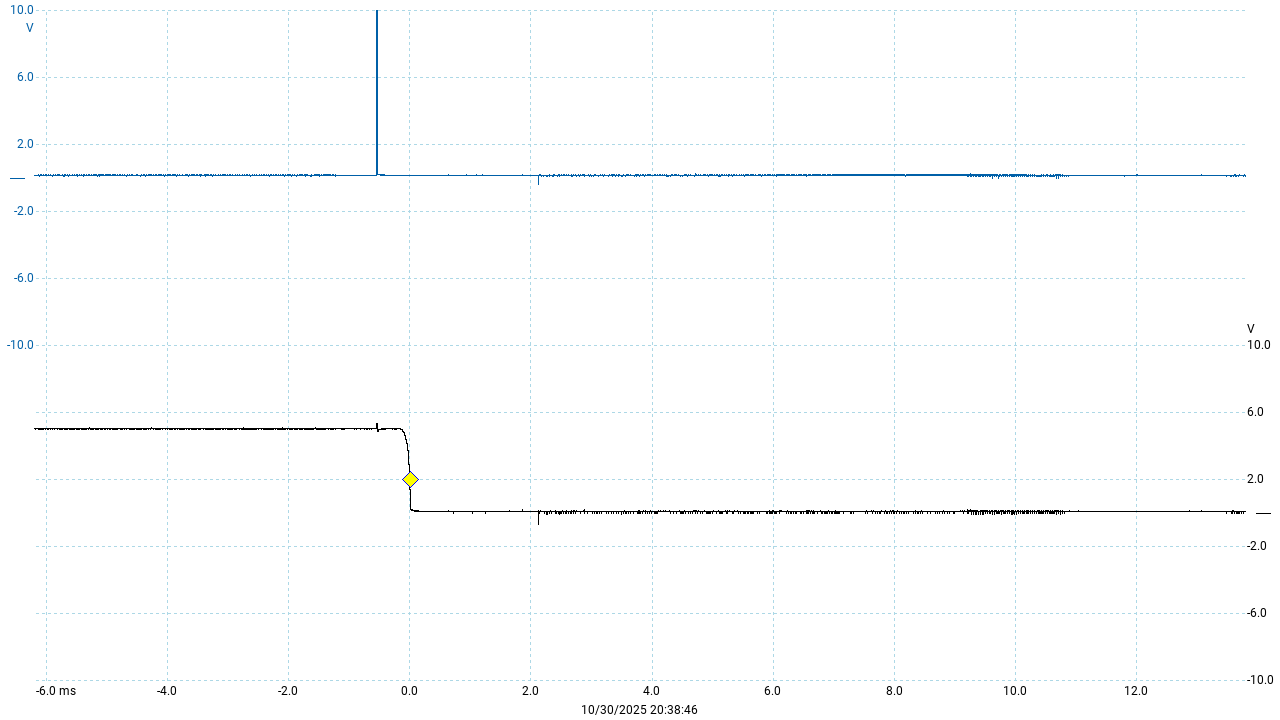Click the -6.0 ms time axis label
The image size is (1280, 720).
(55, 691)
